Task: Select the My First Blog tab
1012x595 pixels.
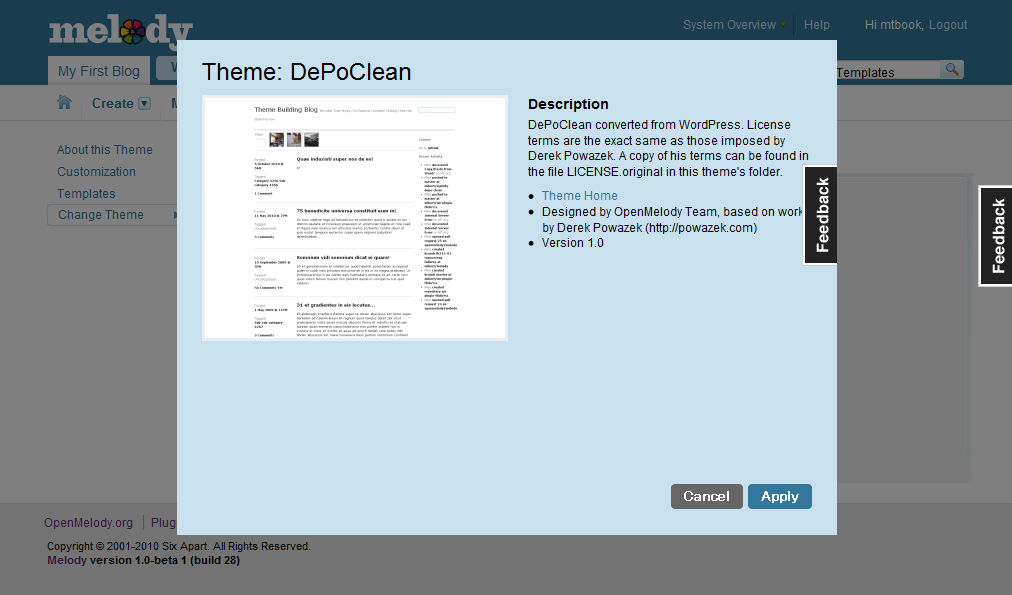Action: click(x=99, y=71)
